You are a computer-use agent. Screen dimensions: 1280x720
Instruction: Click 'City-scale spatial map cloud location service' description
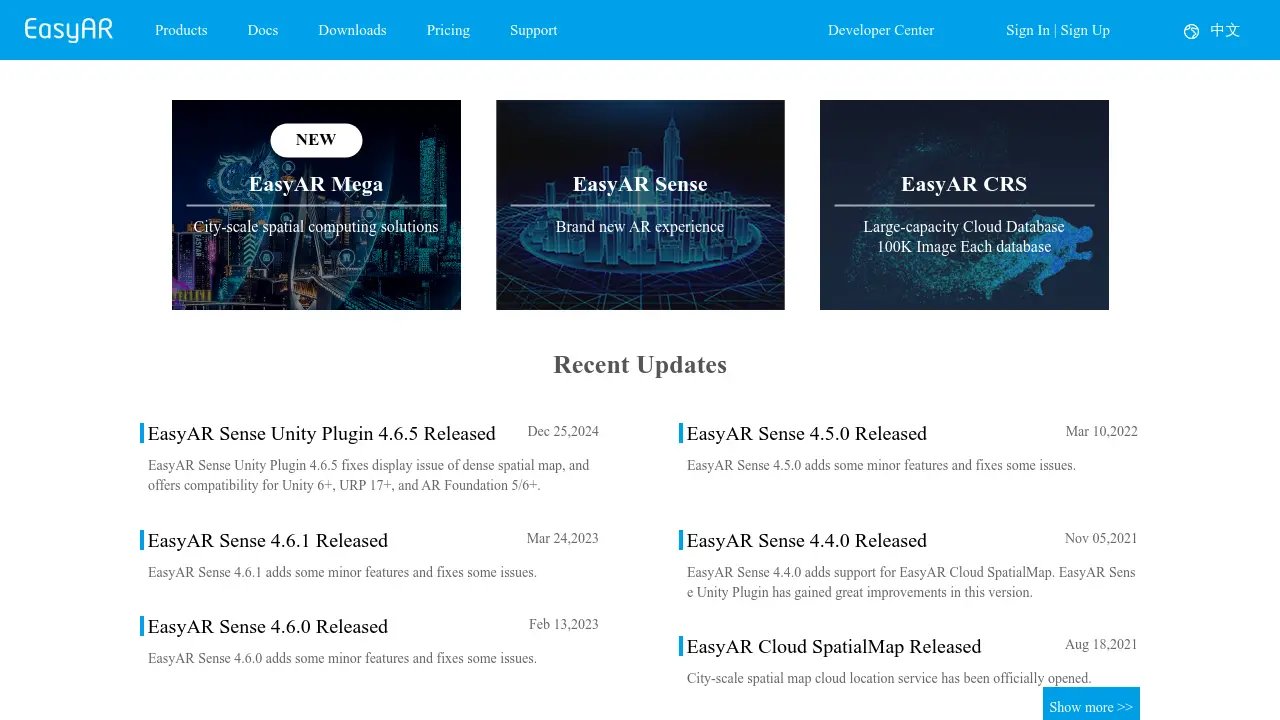point(889,678)
